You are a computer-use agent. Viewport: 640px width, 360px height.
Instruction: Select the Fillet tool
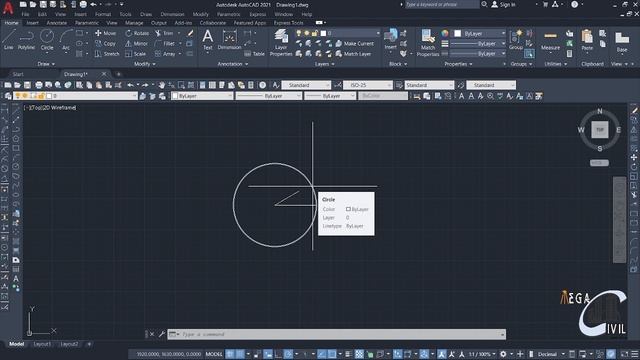click(165, 43)
